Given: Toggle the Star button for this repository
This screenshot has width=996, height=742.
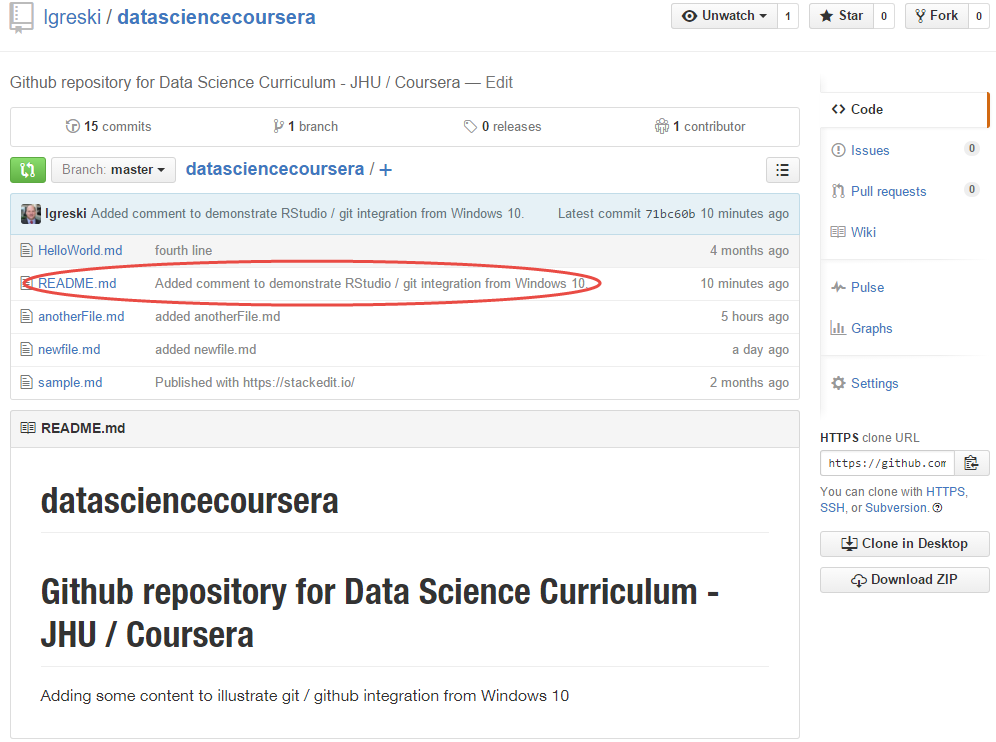Looking at the screenshot, I should tap(840, 16).
